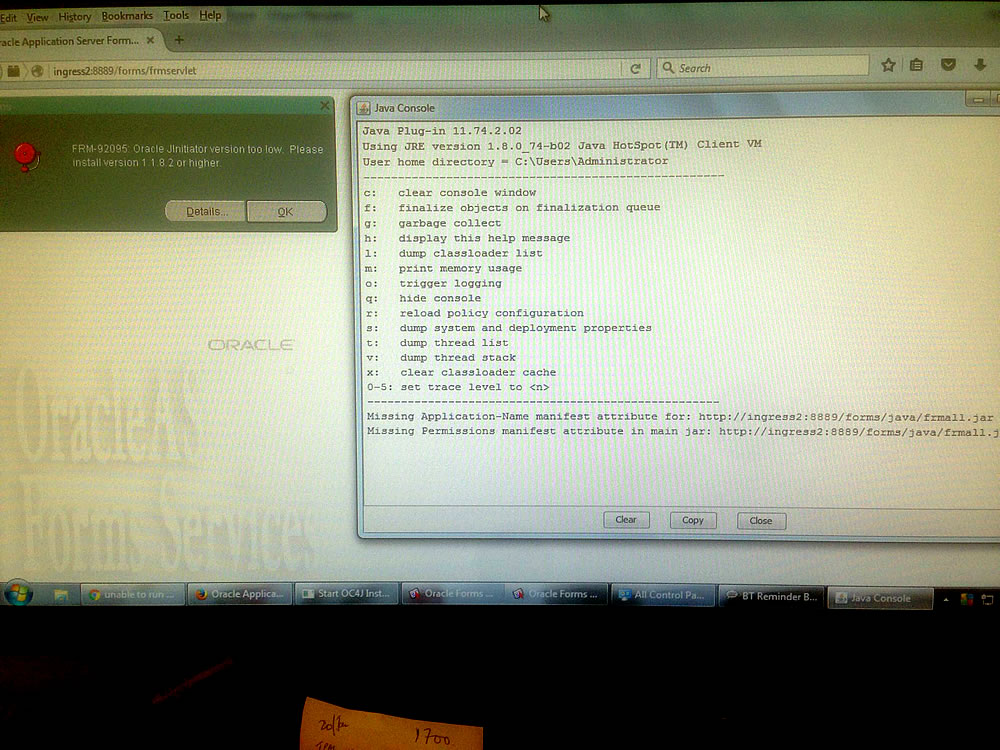This screenshot has height=750, width=1000.
Task: Click the Pocket save icon
Action: point(949,66)
